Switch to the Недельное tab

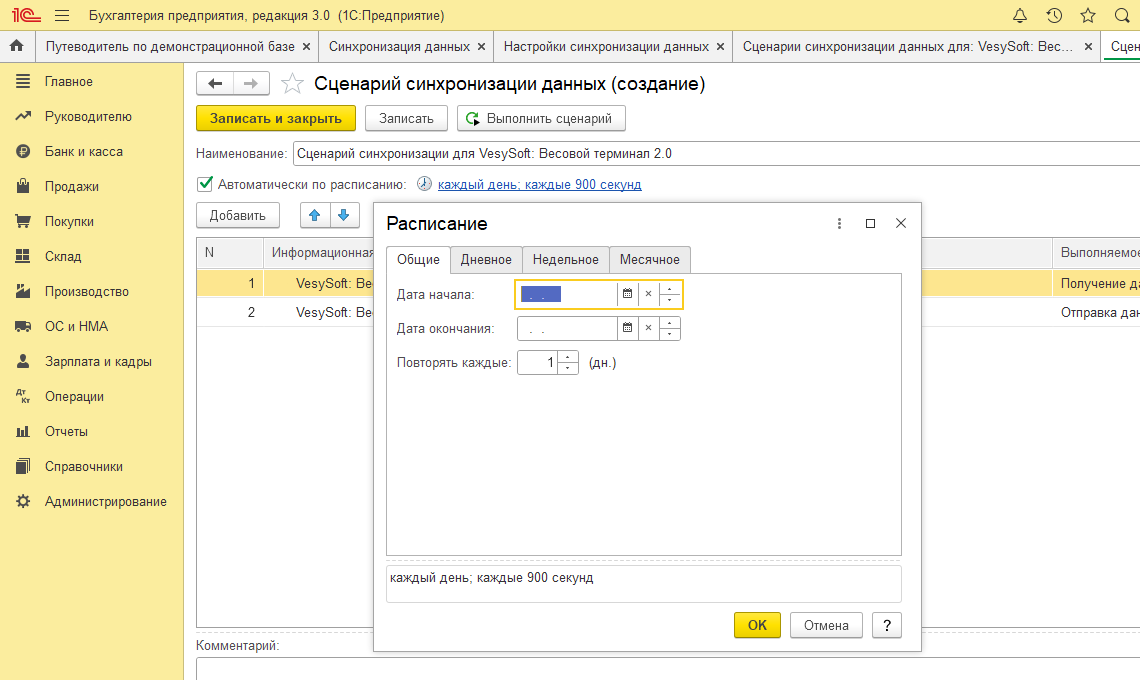point(565,260)
